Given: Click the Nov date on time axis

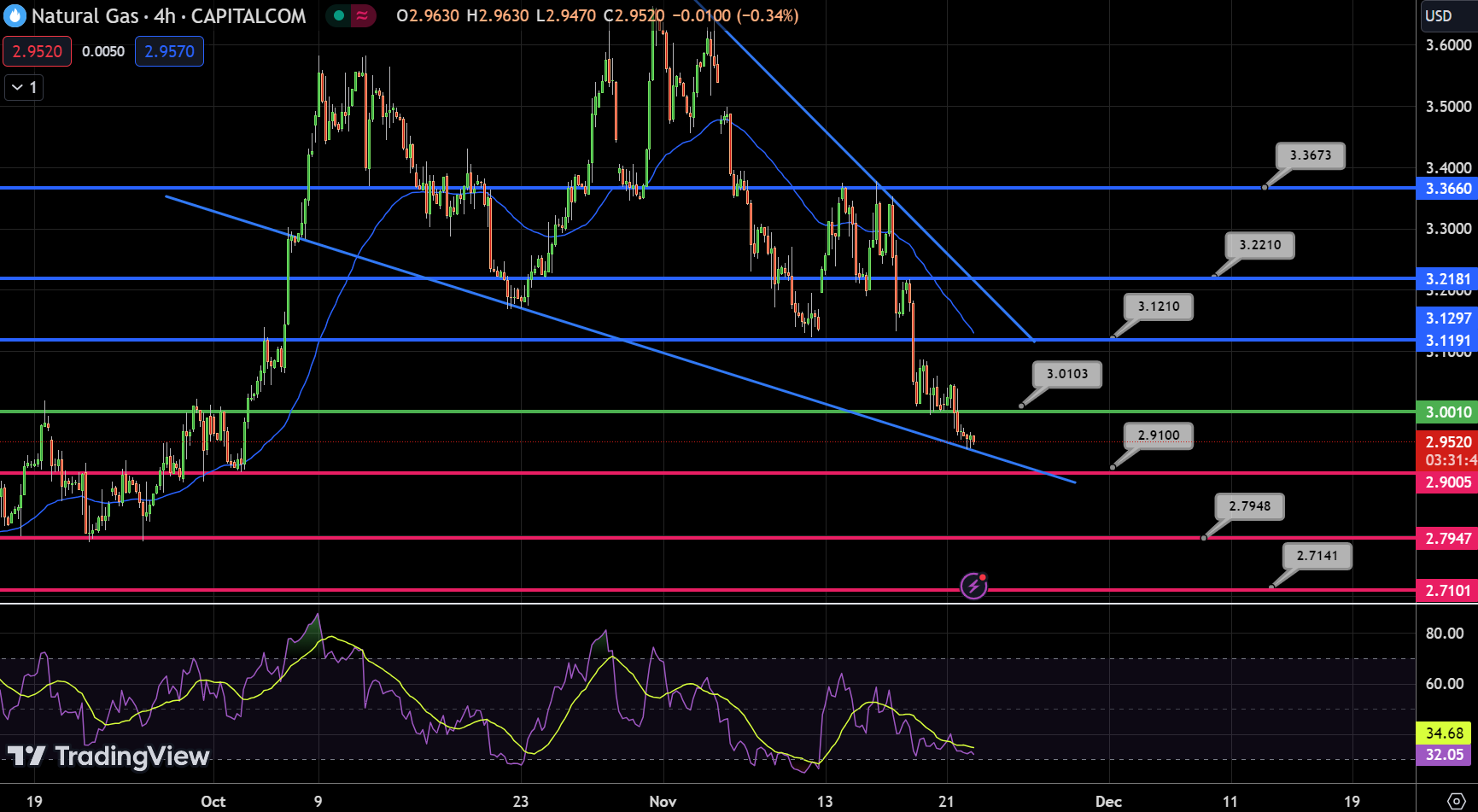Looking at the screenshot, I should coord(663,801).
